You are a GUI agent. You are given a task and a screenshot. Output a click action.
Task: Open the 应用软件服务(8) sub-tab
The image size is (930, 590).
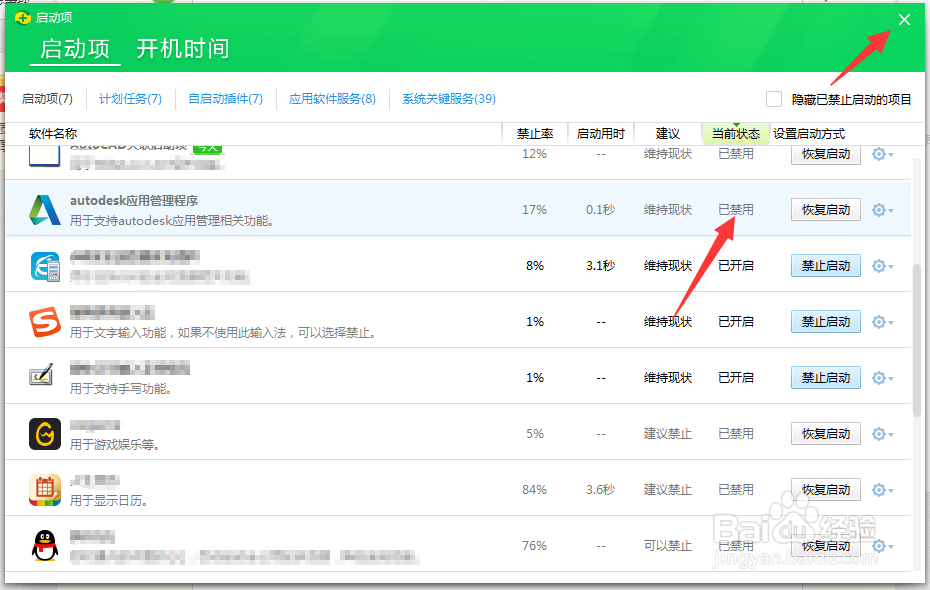[x=332, y=98]
